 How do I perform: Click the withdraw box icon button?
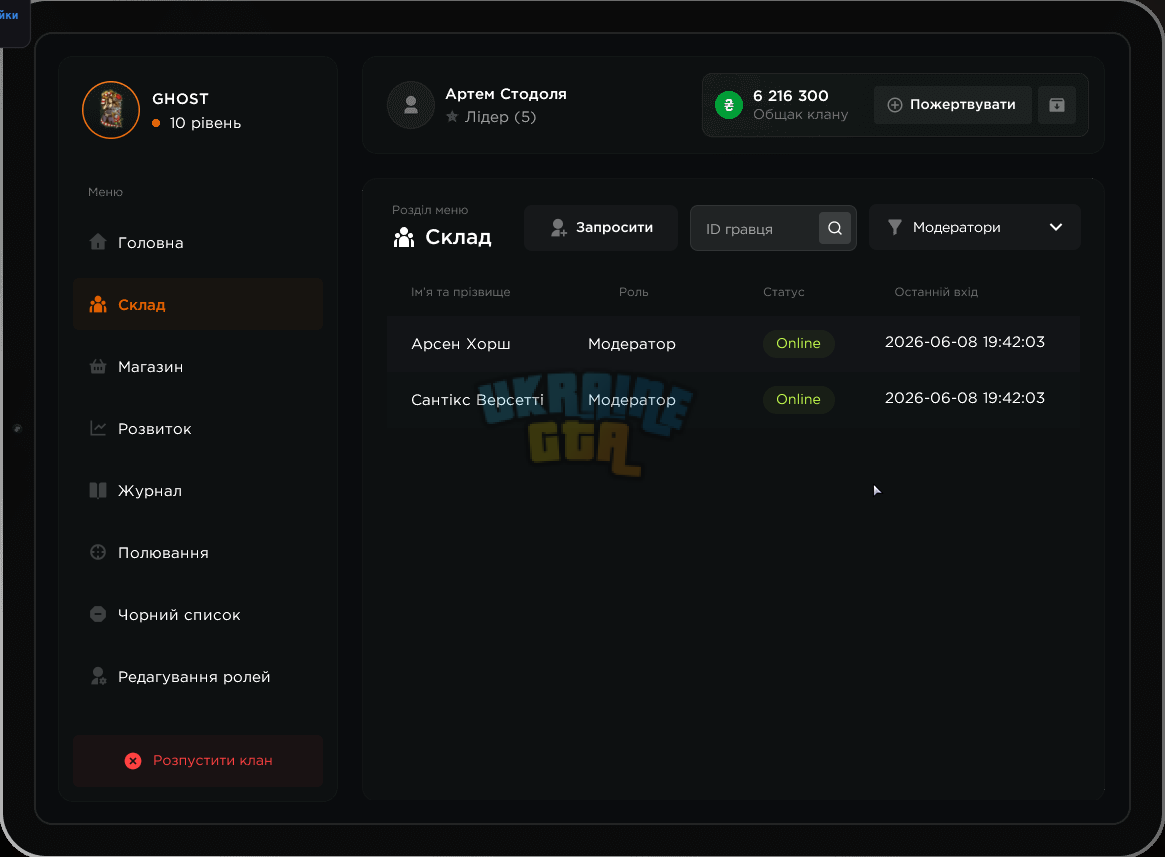1057,105
